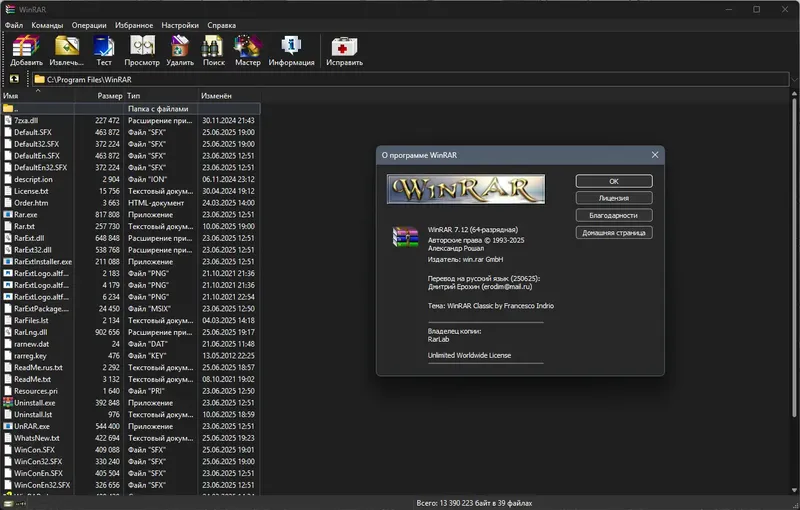This screenshot has width=800, height=510.
Task: Click the Информация toolbar icon
Action: click(x=291, y=50)
